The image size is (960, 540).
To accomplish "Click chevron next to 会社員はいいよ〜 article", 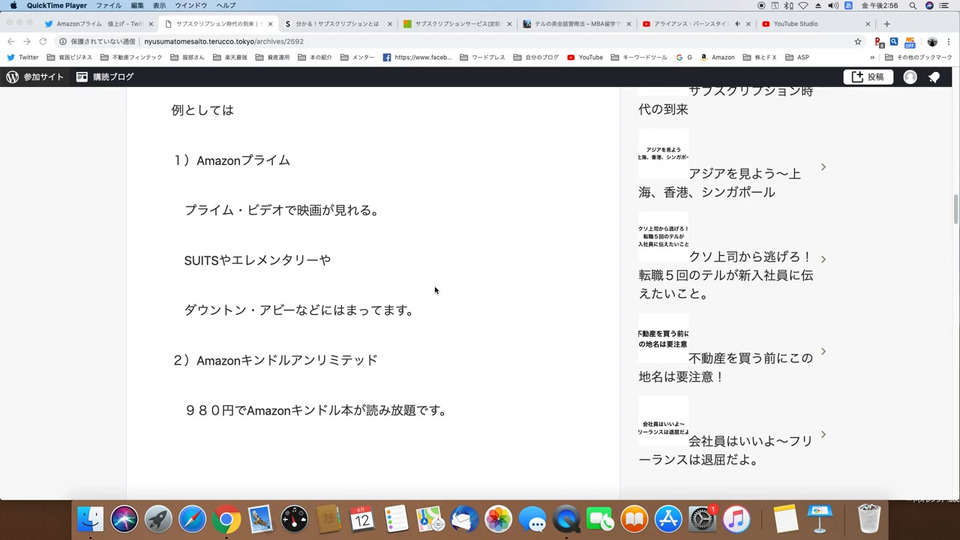I will click(823, 434).
